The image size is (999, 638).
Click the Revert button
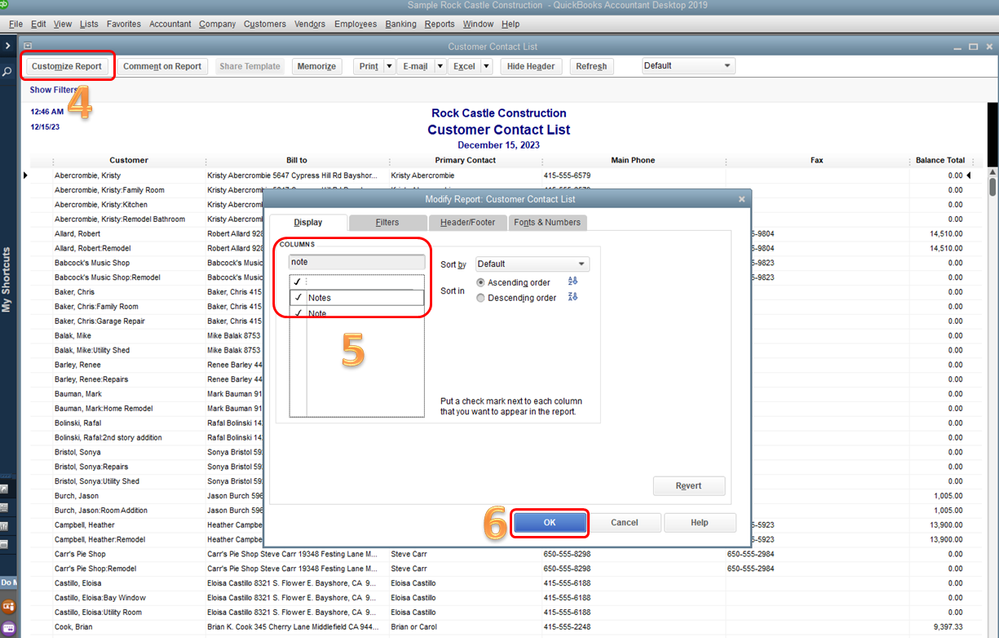689,486
